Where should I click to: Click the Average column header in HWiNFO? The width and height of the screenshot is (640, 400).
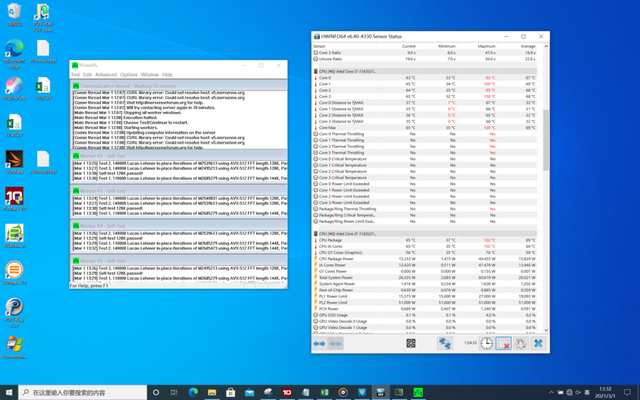coord(528,46)
